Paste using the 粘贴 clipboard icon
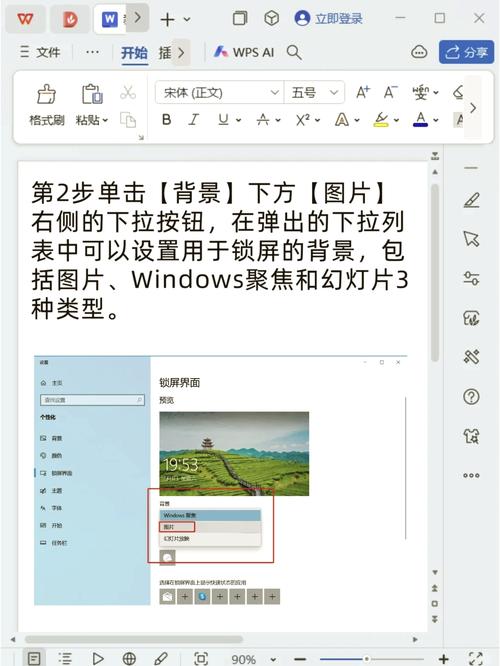This screenshot has width=500, height=666. 92,94
